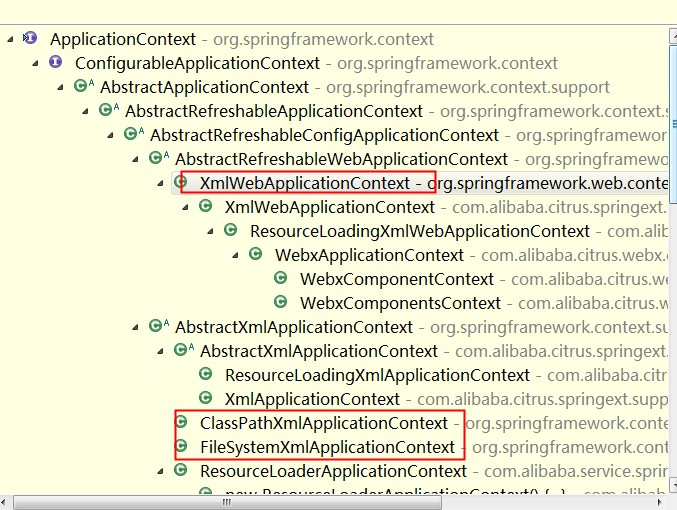Select AbstractRefreshableWebApplicationContext type name
The width and height of the screenshot is (677, 510).
[342, 159]
